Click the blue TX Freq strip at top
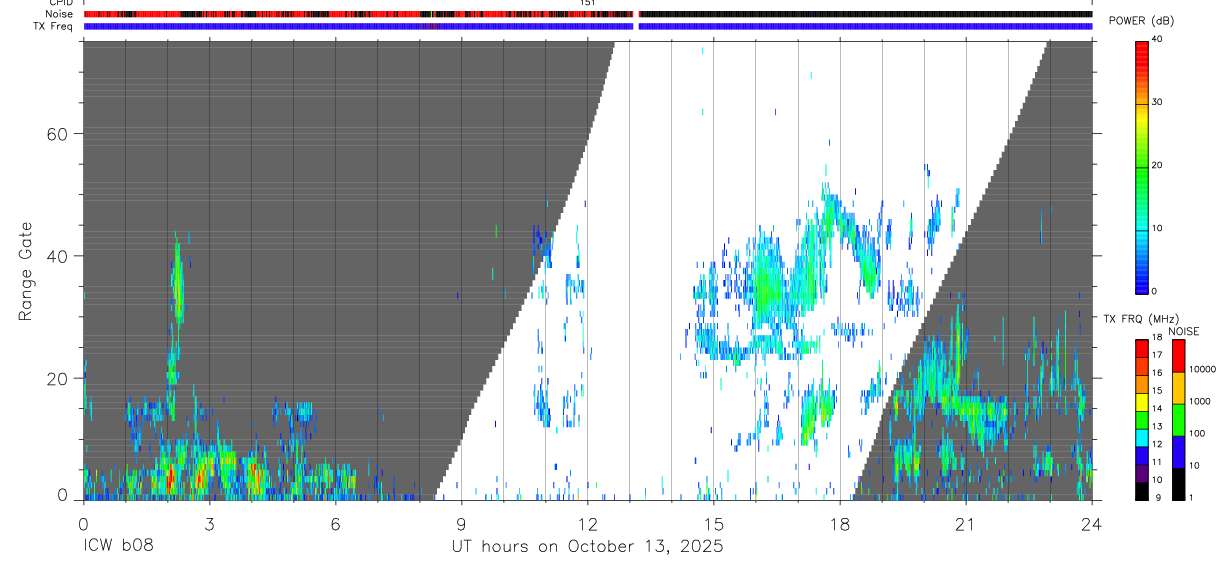This screenshot has width=1228, height=567. (587, 26)
